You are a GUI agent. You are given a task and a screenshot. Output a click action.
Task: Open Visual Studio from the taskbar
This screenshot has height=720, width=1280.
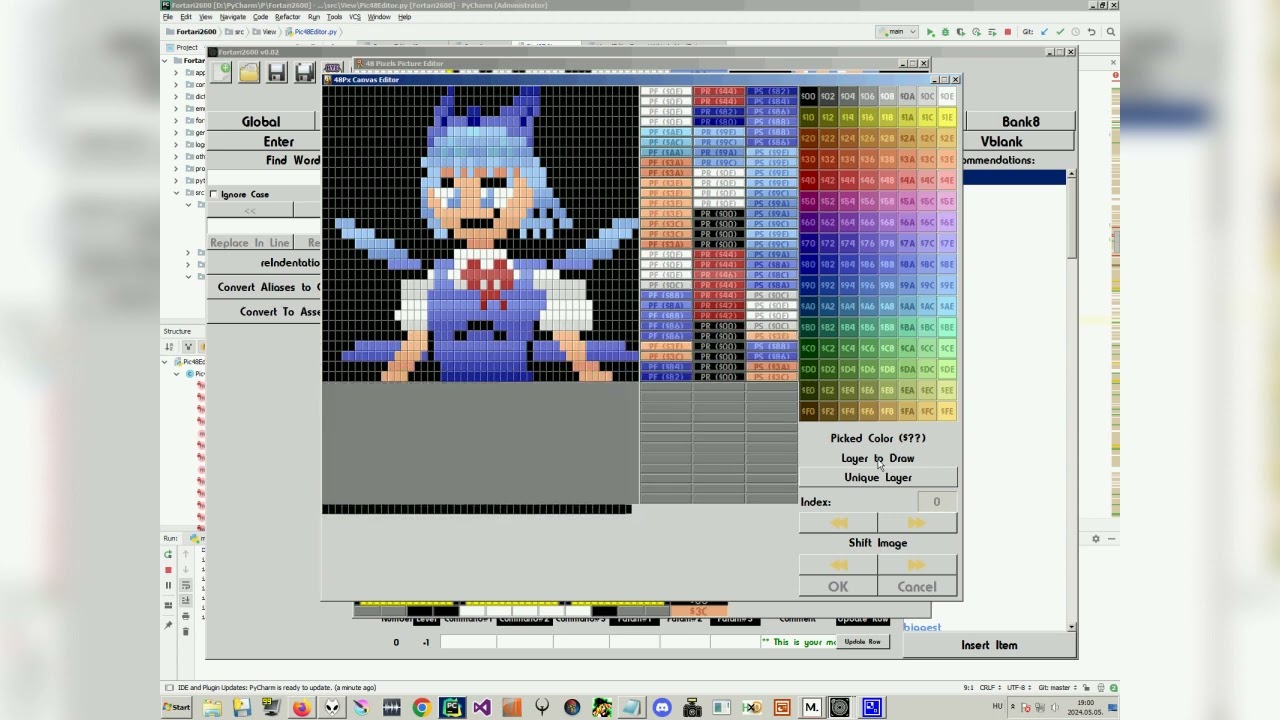(x=482, y=708)
